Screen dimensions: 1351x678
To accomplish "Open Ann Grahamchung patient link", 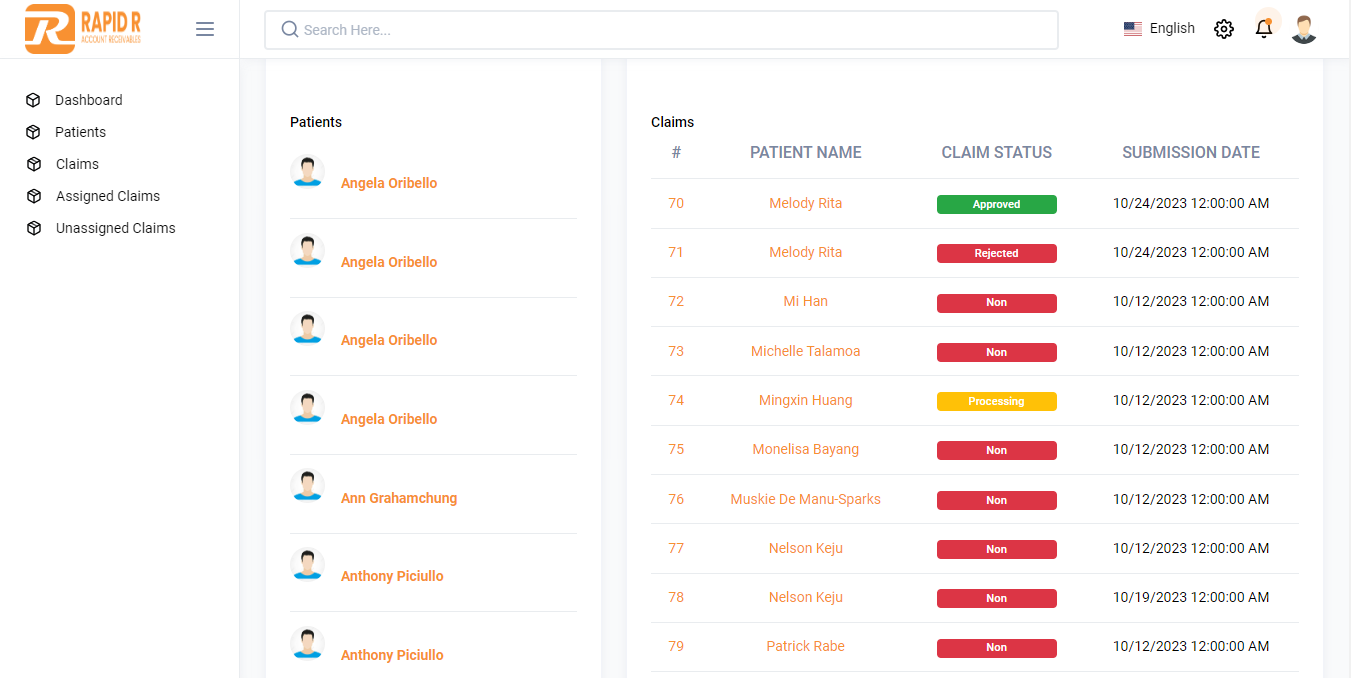I will pyautogui.click(x=398, y=498).
